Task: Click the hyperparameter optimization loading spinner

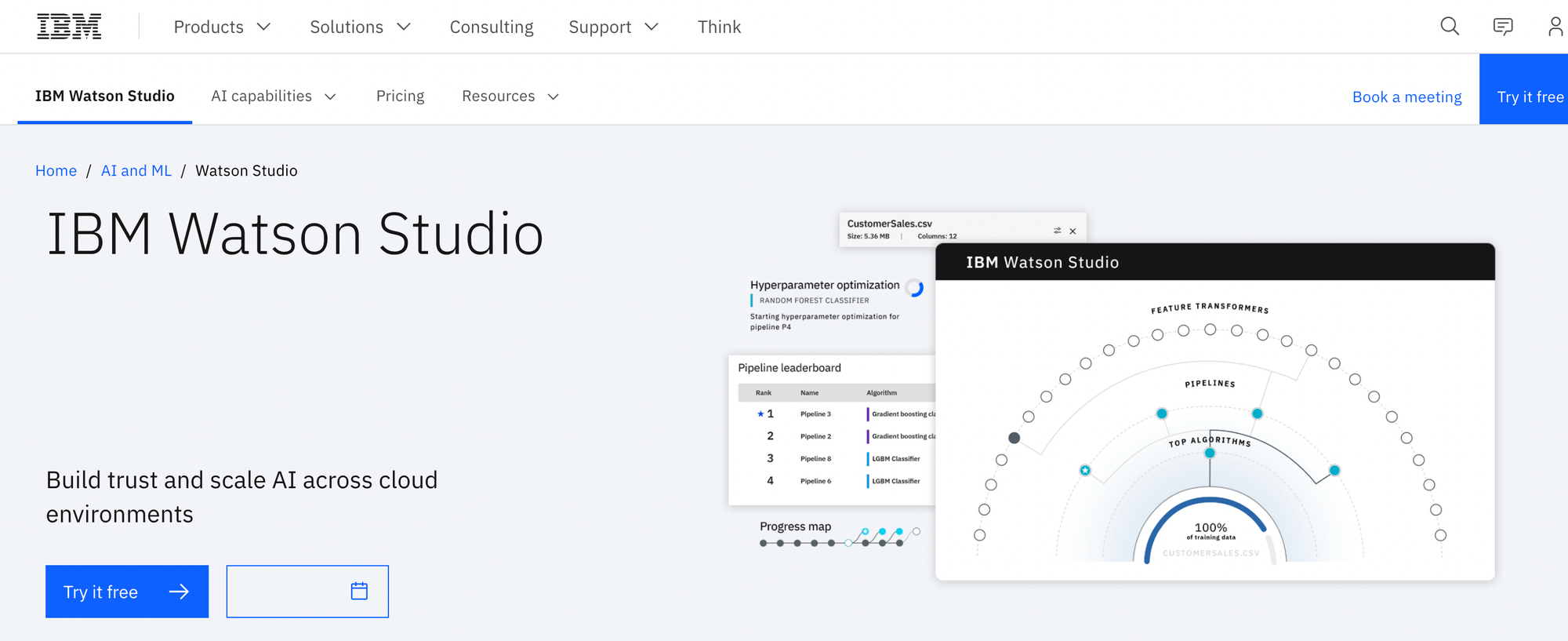Action: click(915, 288)
